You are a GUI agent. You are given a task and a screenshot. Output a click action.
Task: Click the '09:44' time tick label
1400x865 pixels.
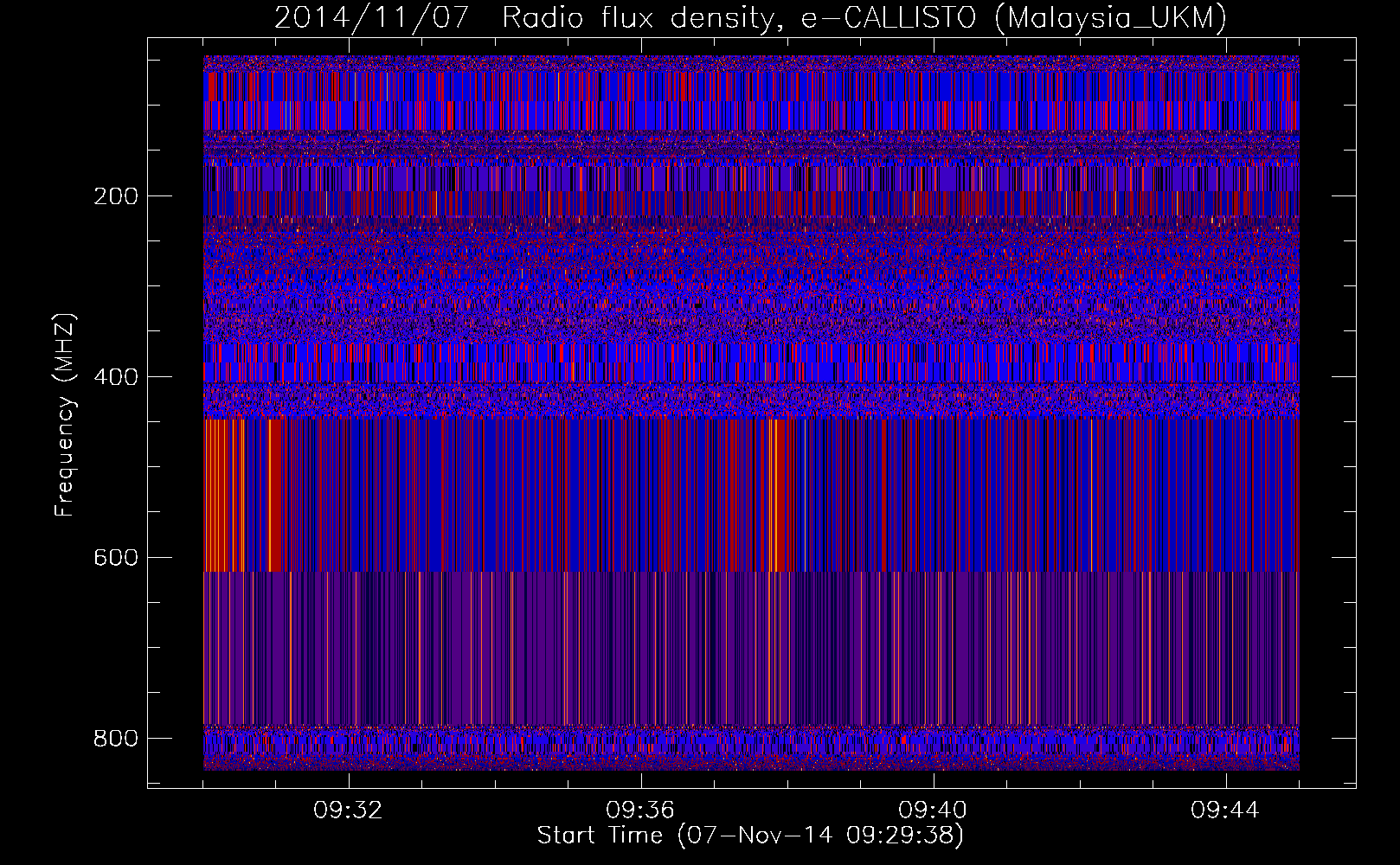coord(1225,811)
